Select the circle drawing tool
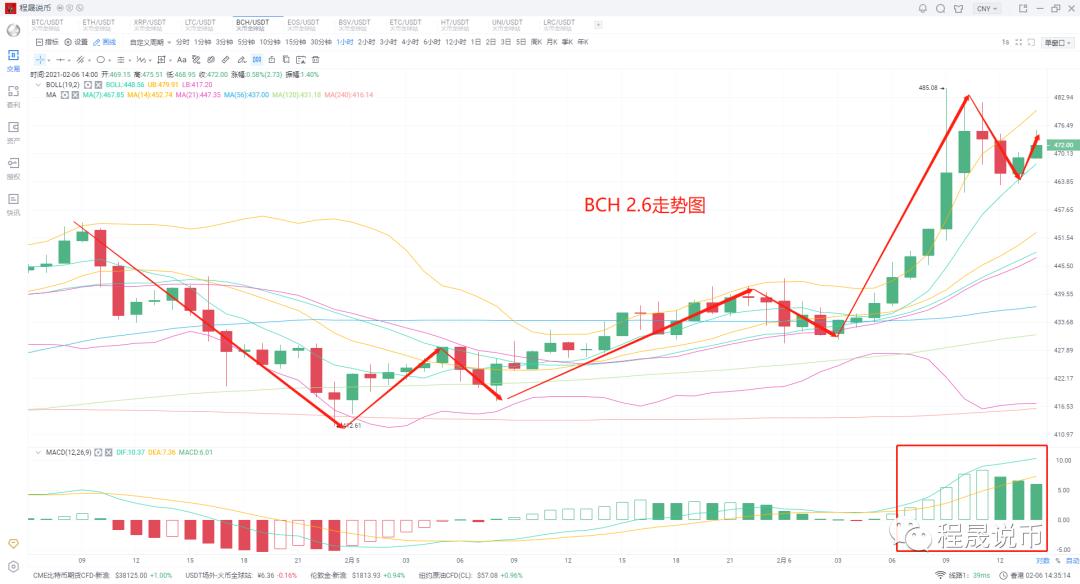The image size is (1080, 584). click(100, 59)
